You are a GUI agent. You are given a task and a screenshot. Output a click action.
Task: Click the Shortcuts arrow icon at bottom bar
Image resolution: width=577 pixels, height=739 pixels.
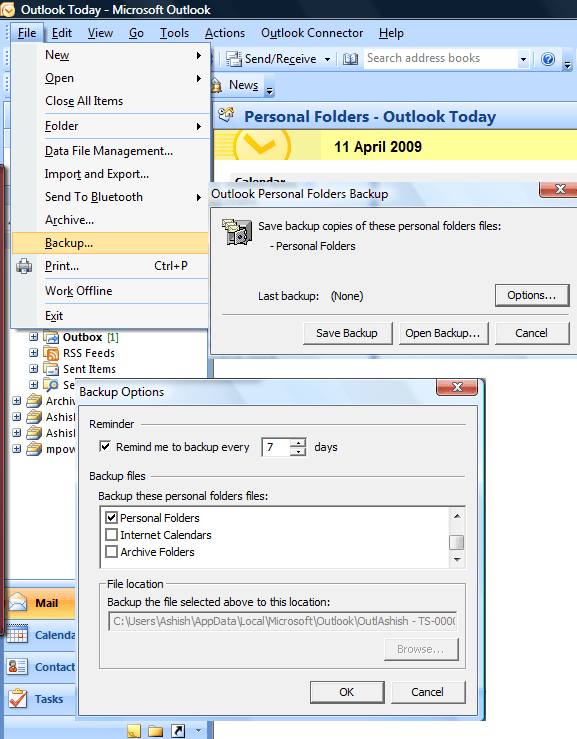tap(178, 731)
